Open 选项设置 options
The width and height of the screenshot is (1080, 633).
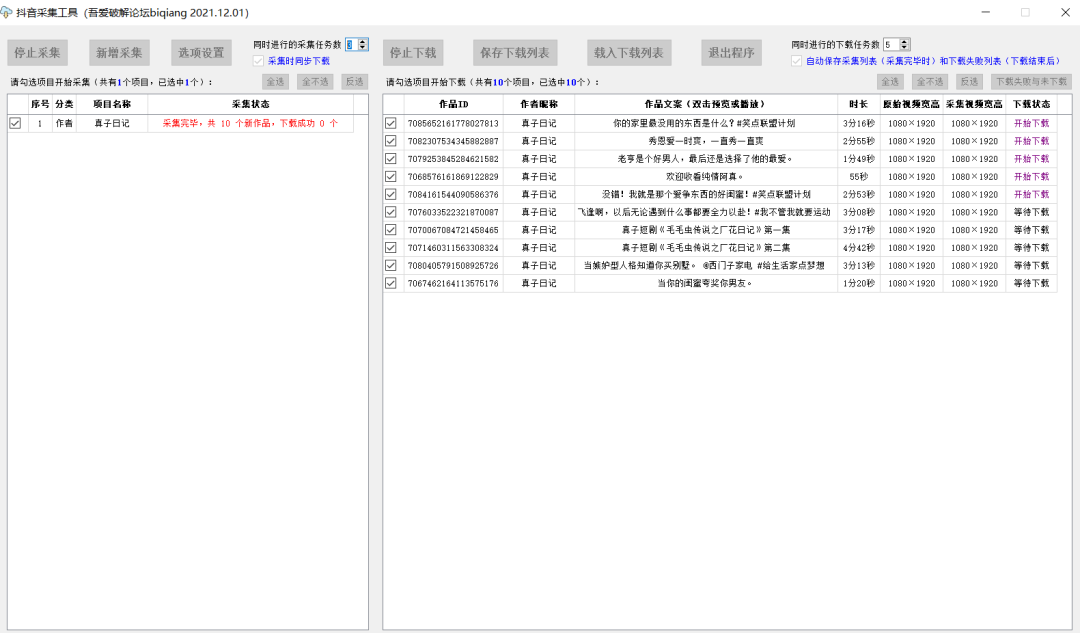200,53
